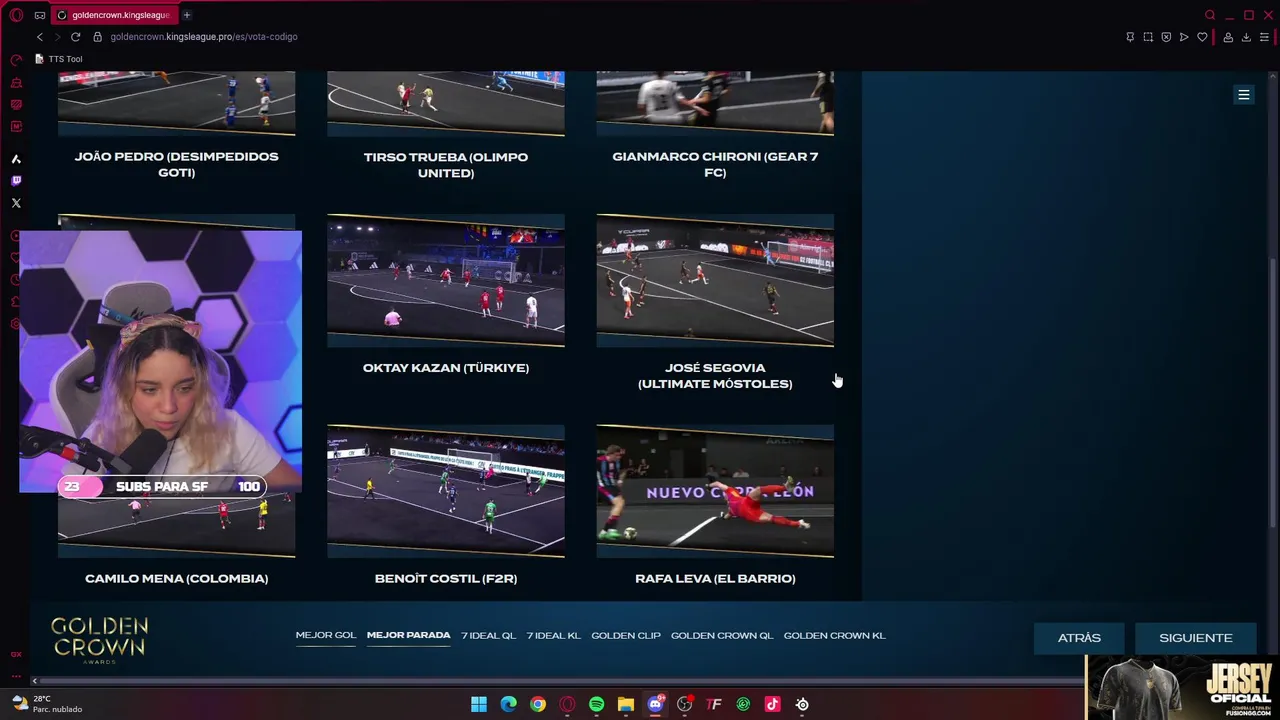Open GX Control speedometer in sidebar
The width and height of the screenshot is (1280, 720).
tap(16, 60)
